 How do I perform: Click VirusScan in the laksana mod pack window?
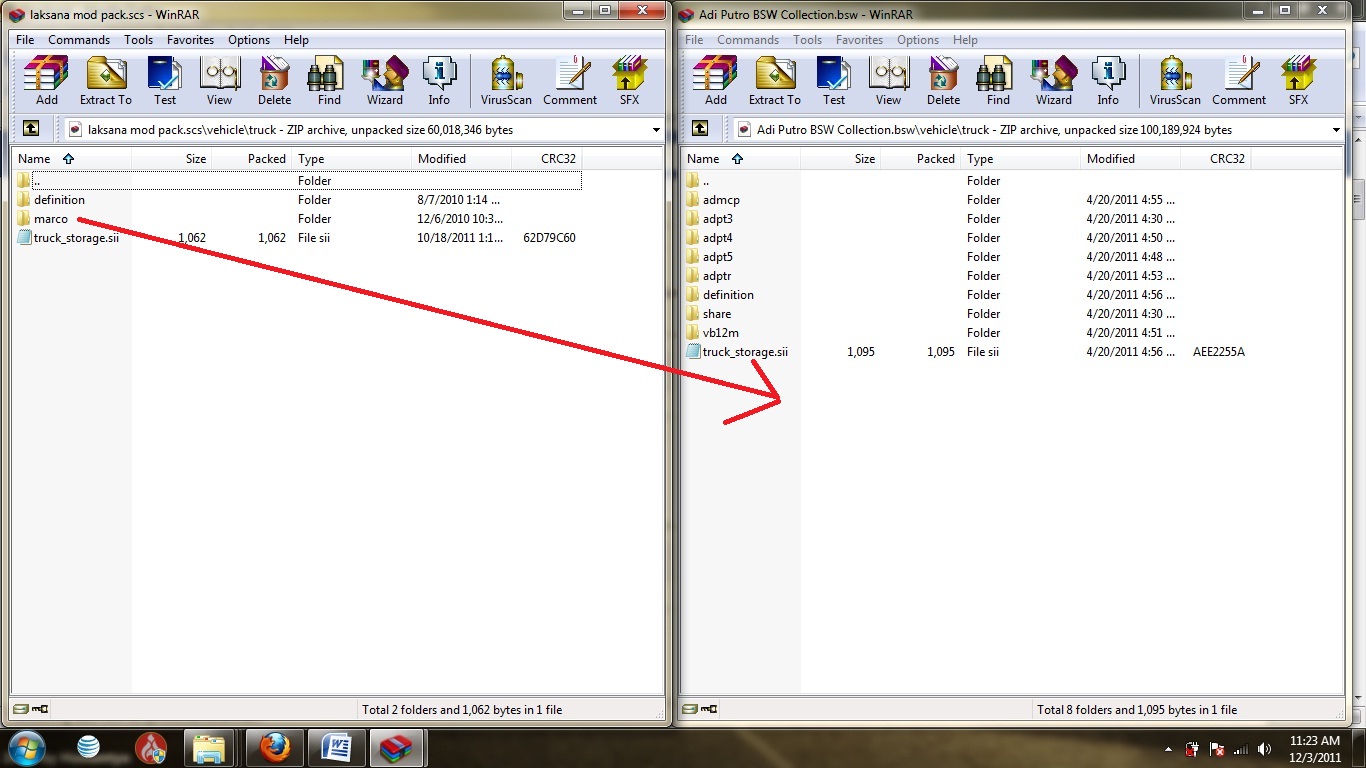(506, 81)
